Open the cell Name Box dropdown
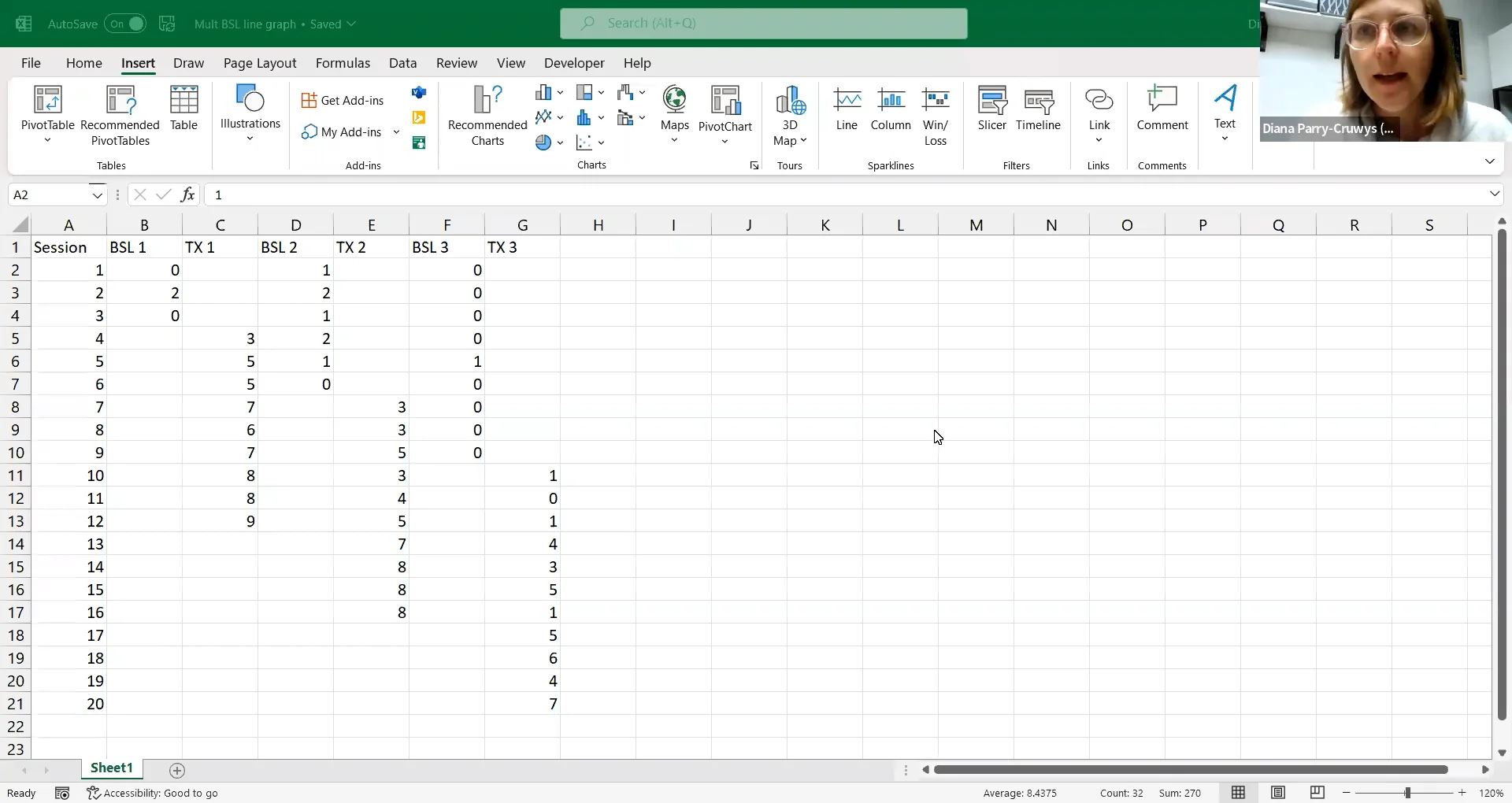Screen dimensions: 1512x803 click(x=98, y=194)
